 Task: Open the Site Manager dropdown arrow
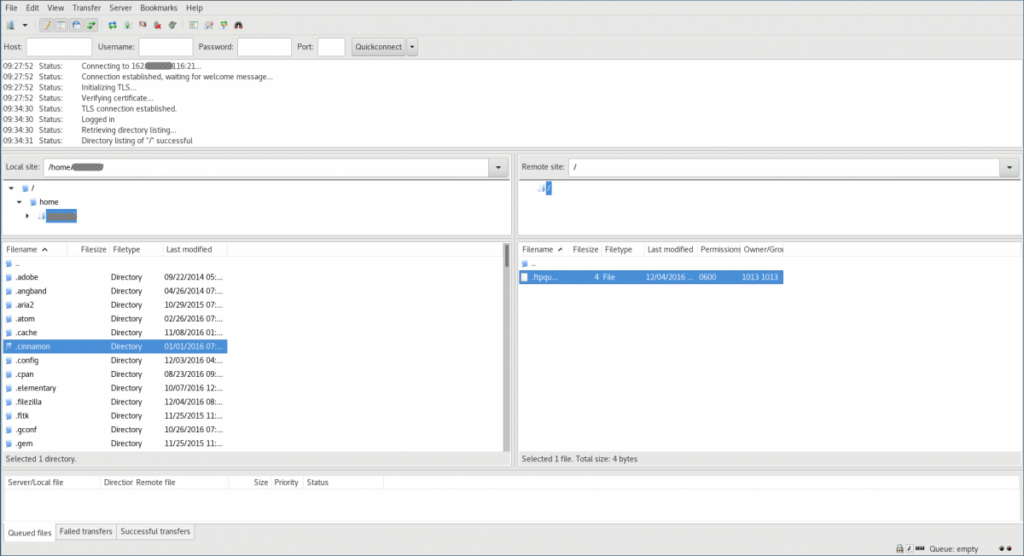coord(25,25)
